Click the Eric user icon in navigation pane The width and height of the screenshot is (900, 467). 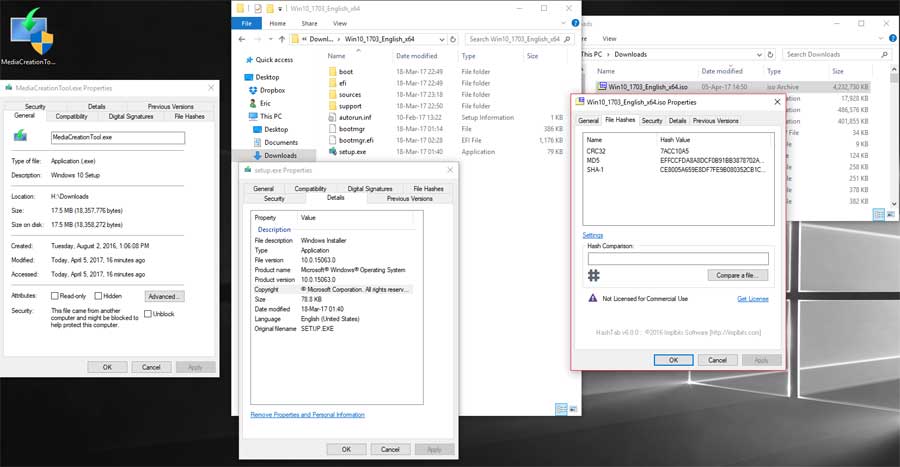[253, 103]
